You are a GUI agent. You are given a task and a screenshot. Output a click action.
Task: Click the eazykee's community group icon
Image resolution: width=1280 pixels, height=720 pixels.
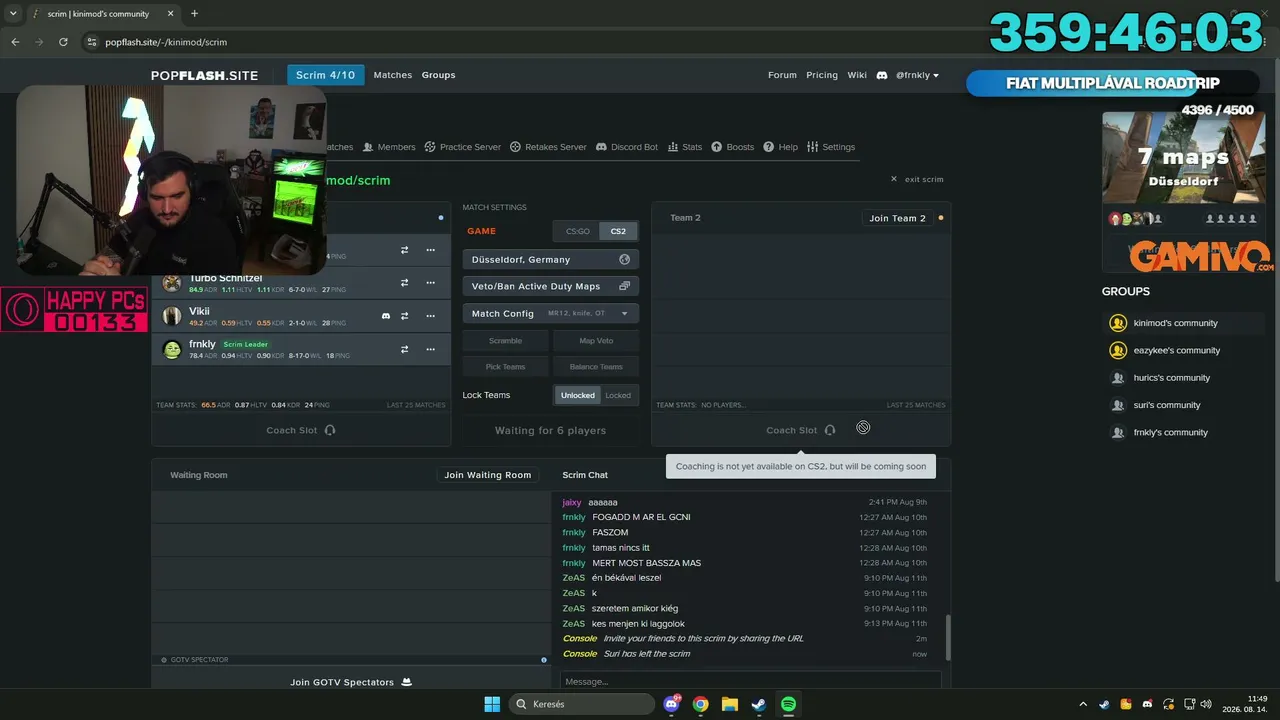pyautogui.click(x=1118, y=350)
